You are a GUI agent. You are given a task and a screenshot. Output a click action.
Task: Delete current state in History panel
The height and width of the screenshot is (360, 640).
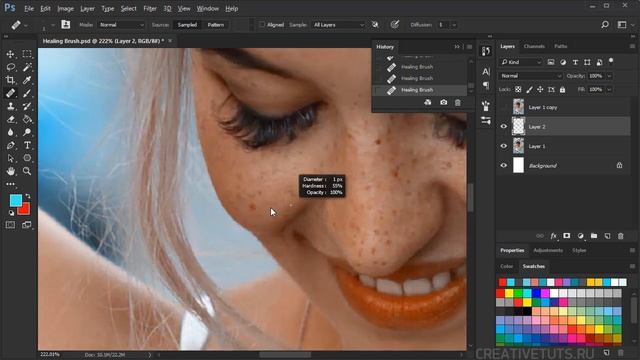[458, 102]
